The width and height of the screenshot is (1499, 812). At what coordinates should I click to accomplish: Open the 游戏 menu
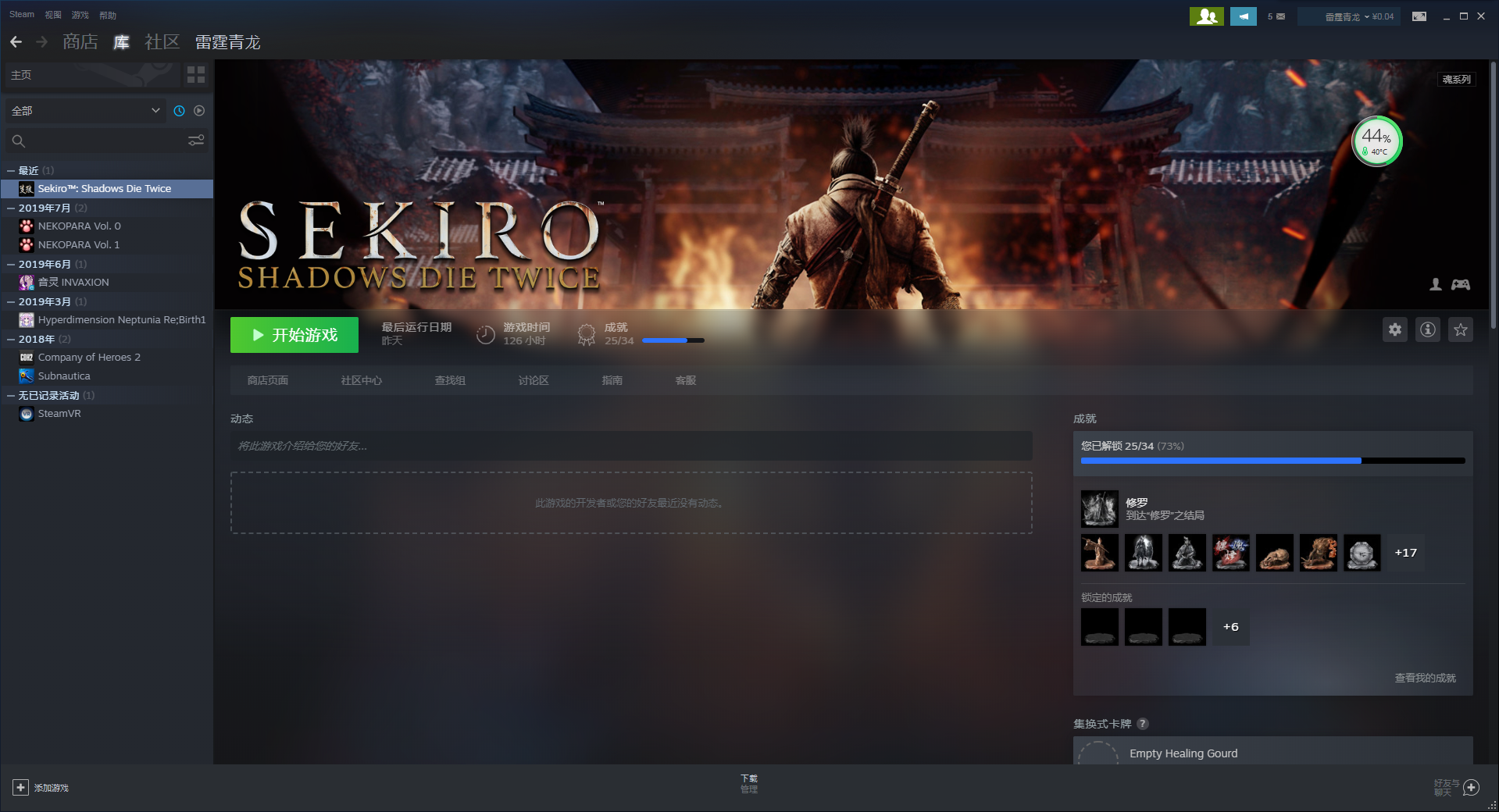(80, 15)
